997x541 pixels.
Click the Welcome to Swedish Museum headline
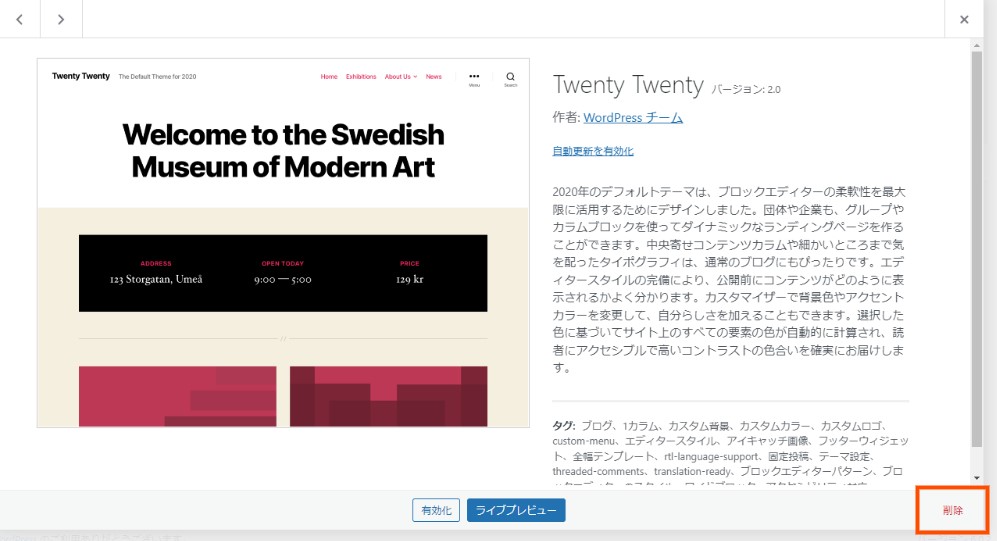283,150
